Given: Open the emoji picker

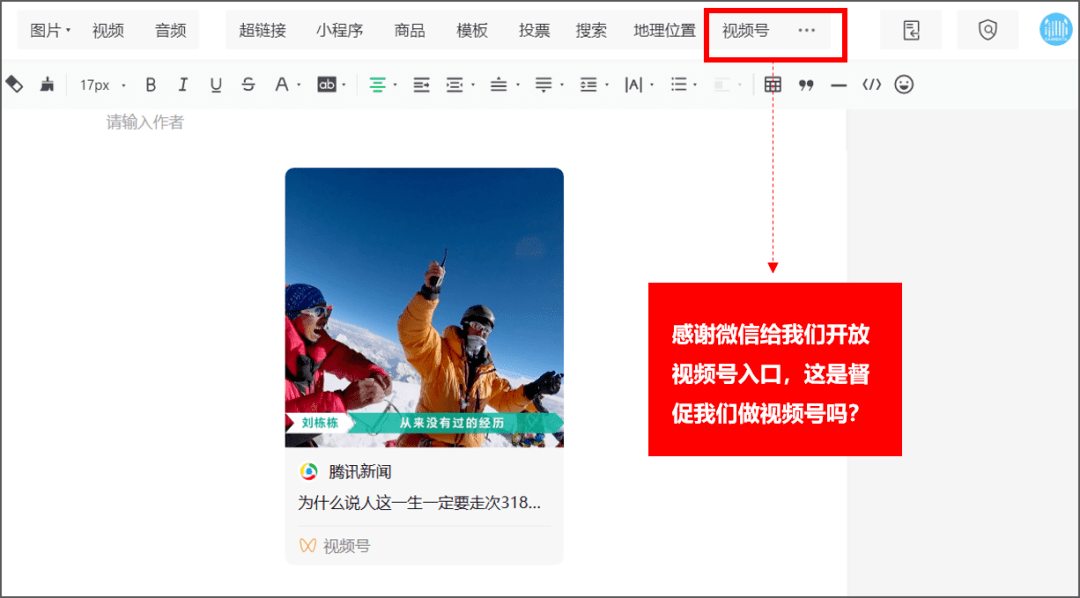Looking at the screenshot, I should coord(903,84).
